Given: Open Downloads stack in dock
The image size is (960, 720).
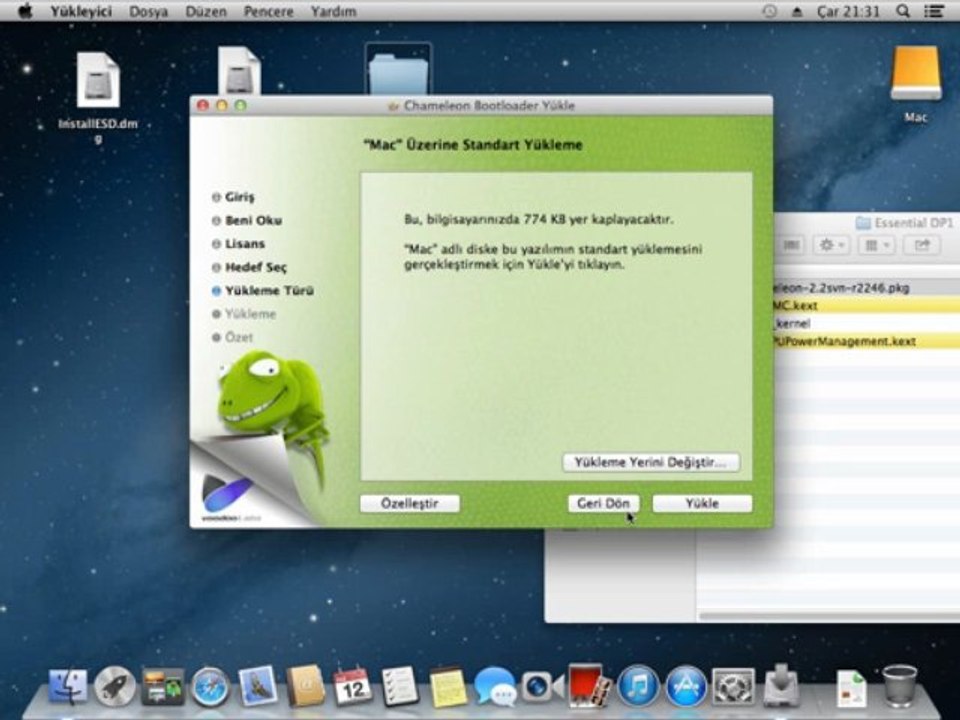Looking at the screenshot, I should coord(781,686).
